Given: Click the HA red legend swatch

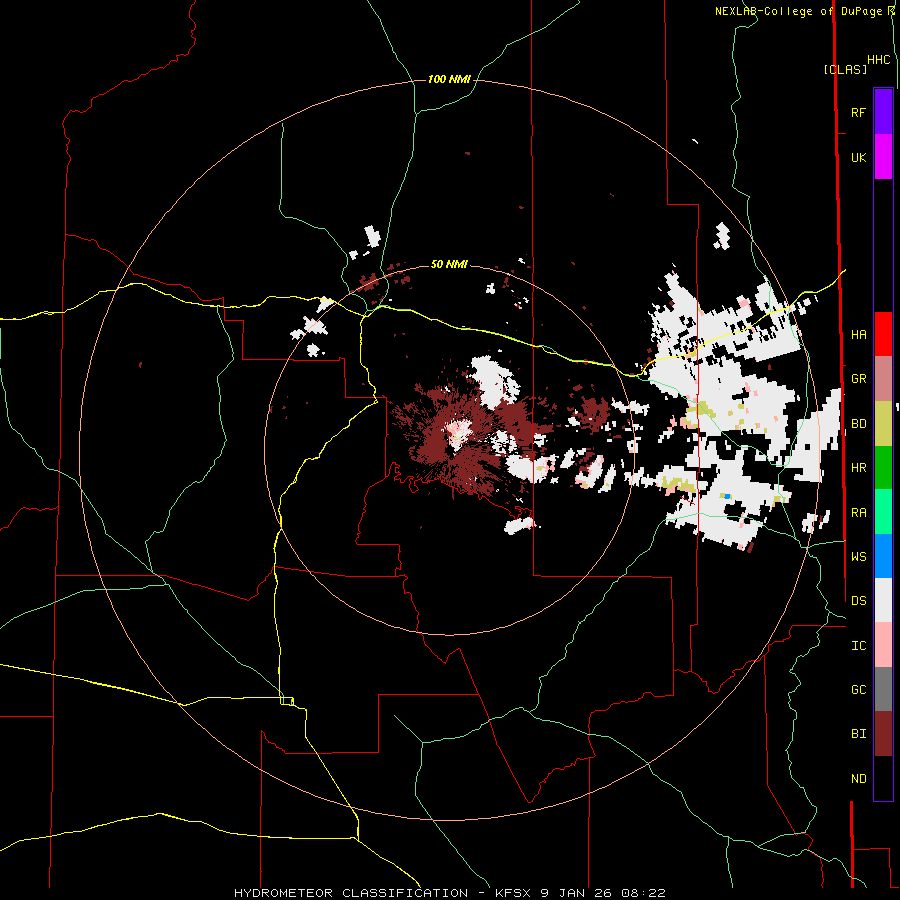Looking at the screenshot, I should click(x=883, y=334).
